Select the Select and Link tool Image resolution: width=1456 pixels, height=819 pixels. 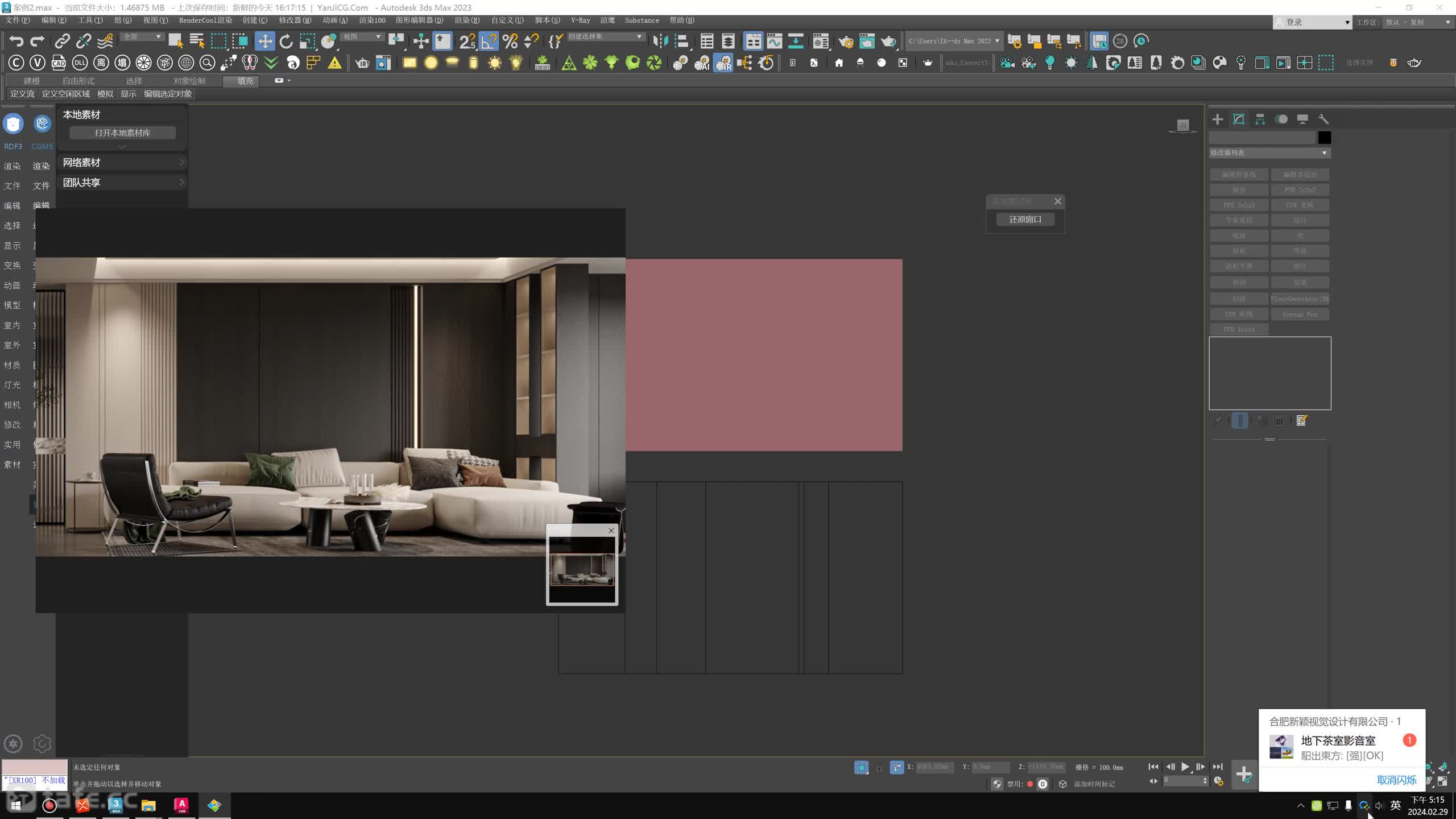tap(62, 41)
